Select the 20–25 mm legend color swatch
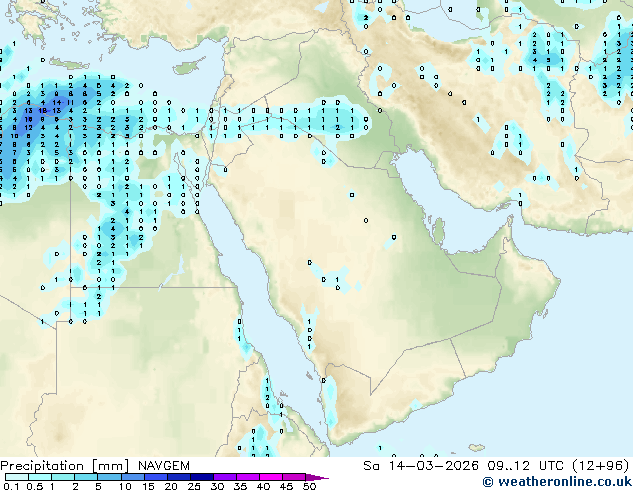The height and width of the screenshot is (490, 634). pyautogui.click(x=179, y=477)
